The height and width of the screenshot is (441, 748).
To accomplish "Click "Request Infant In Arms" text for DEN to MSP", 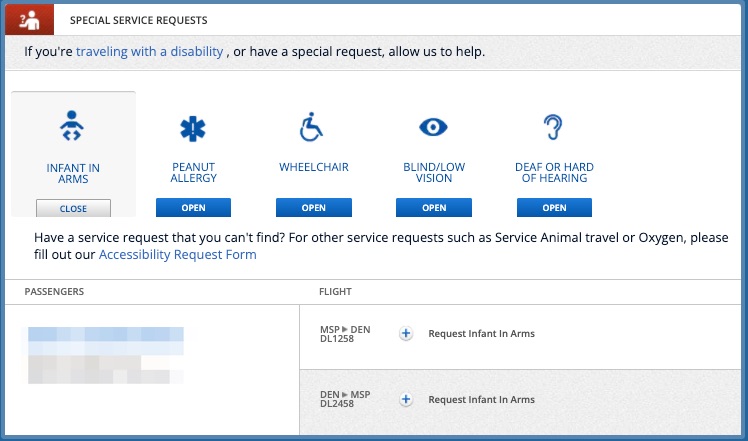I will click(481, 399).
